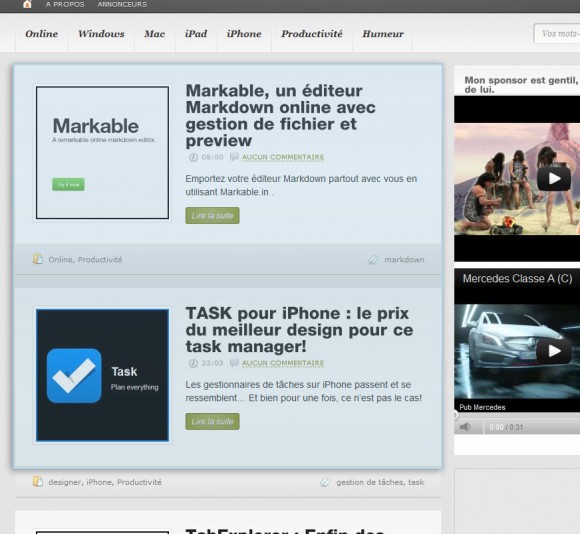Click comment bubble icon of Markable post
The image size is (580, 534).
(234, 157)
